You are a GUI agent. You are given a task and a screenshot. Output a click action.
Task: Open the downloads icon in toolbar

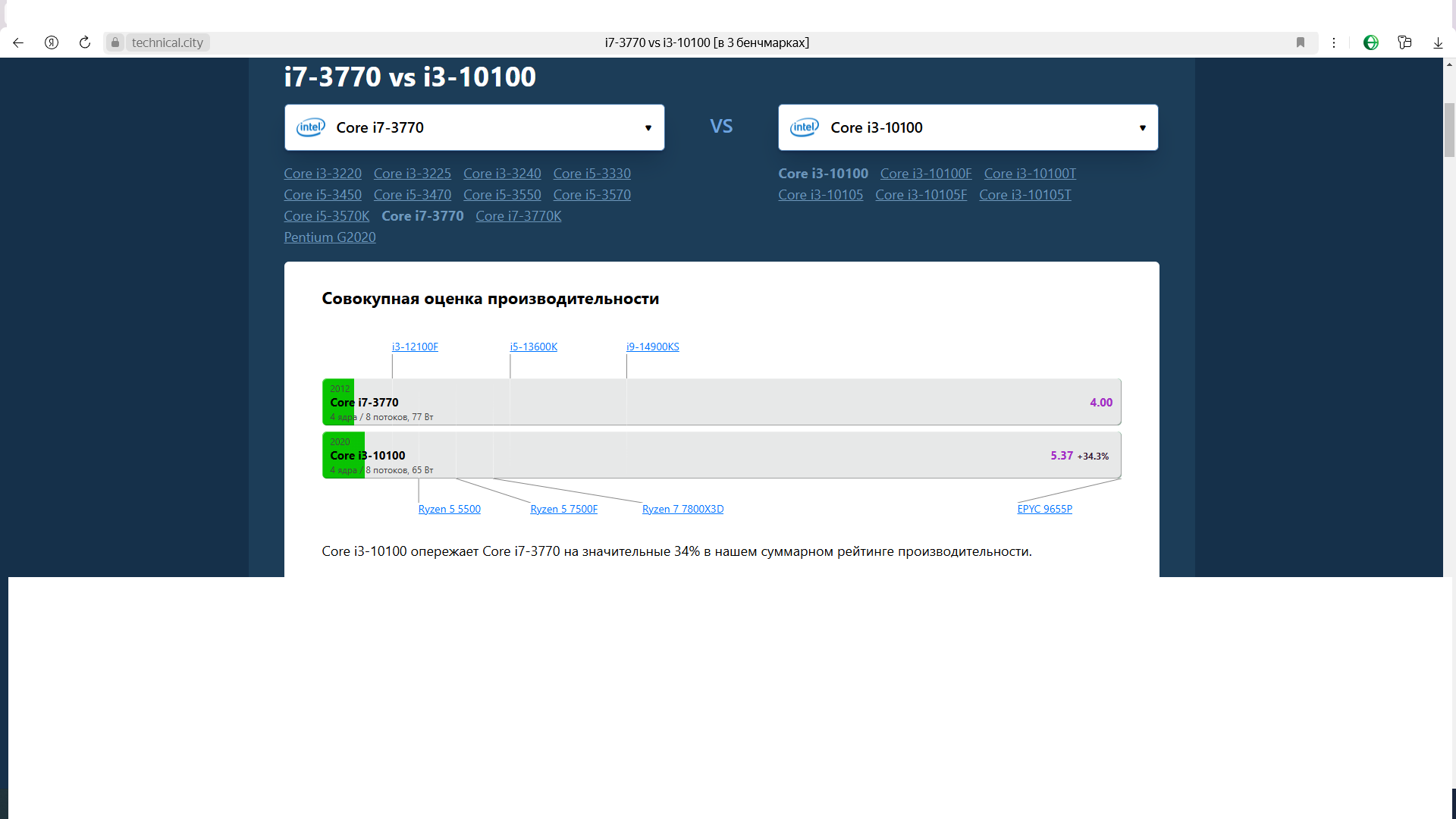1438,42
